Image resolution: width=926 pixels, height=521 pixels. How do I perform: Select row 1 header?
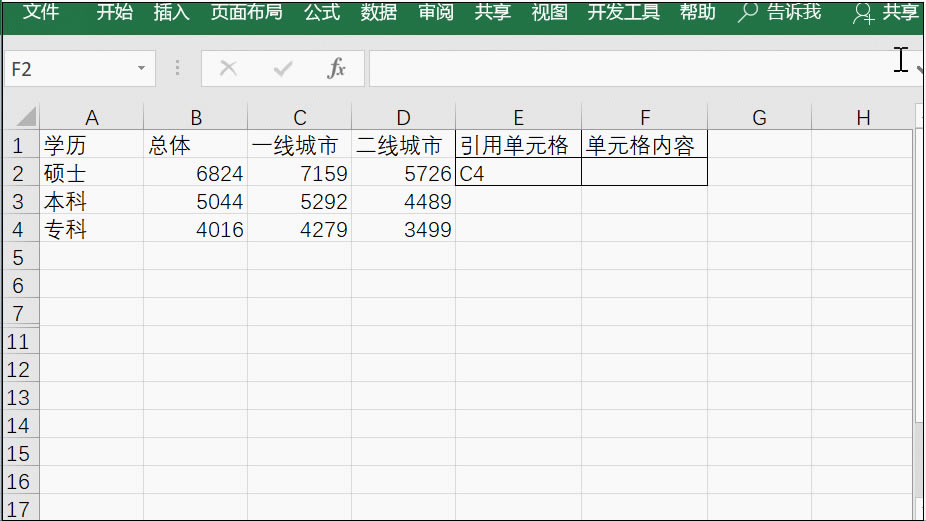pos(21,145)
